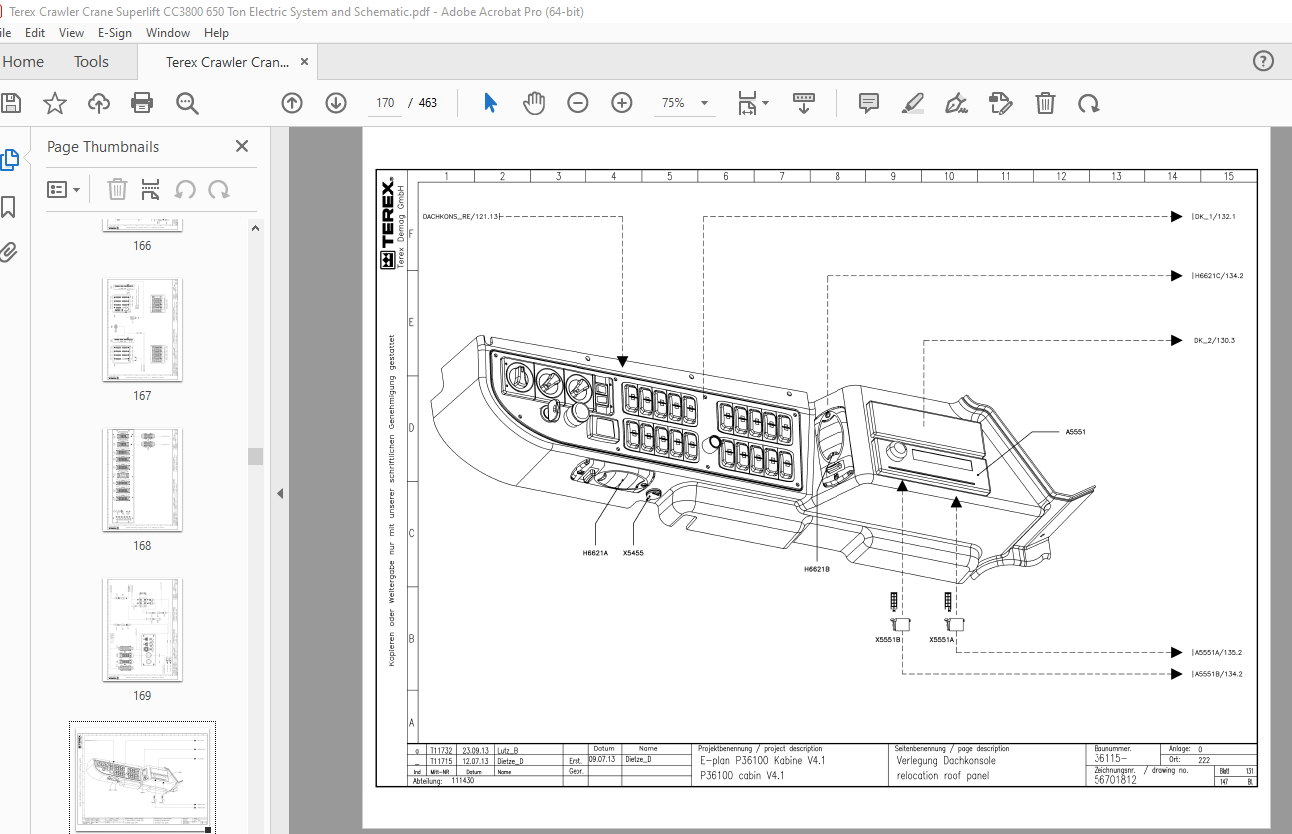This screenshot has width=1292, height=834.
Task: Switch to Home tab
Action: tap(23, 62)
